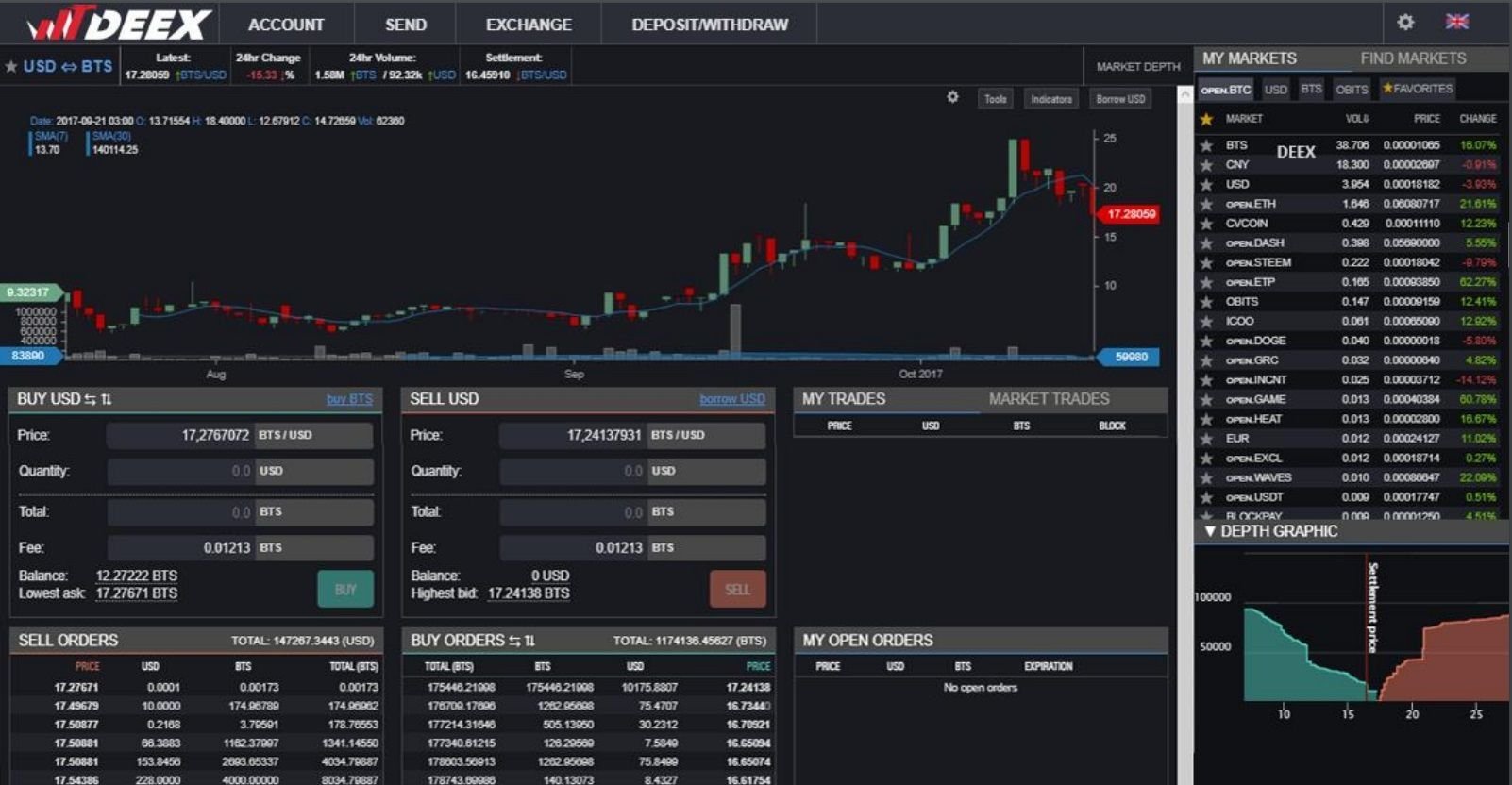The image size is (1512, 785).
Task: Toggle favorite star for CNY market row
Action: point(1206,165)
